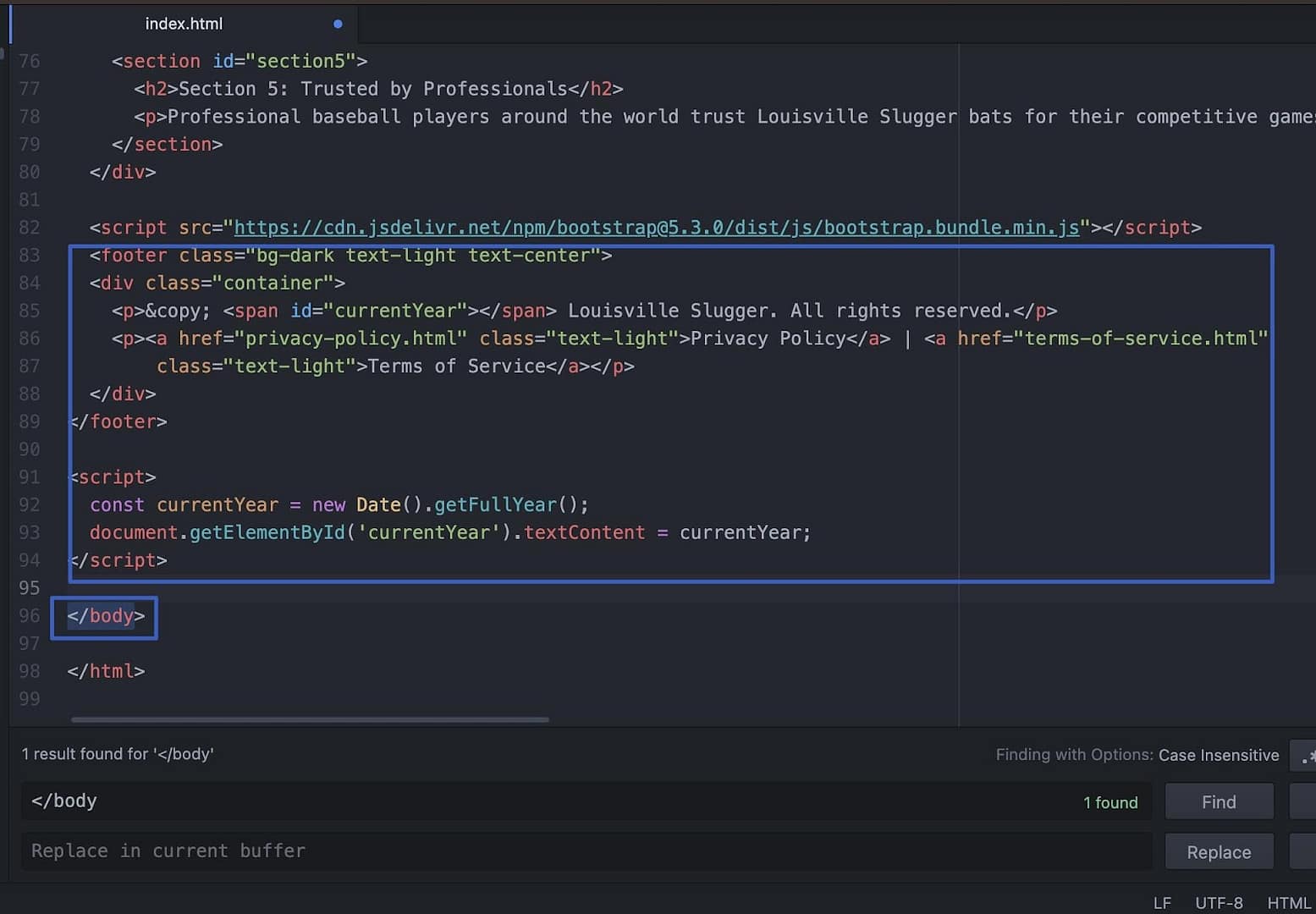Screen dimensions: 1316x914
Task: Toggle the regex search ".*" icon
Action: pyautogui.click(x=1308, y=755)
